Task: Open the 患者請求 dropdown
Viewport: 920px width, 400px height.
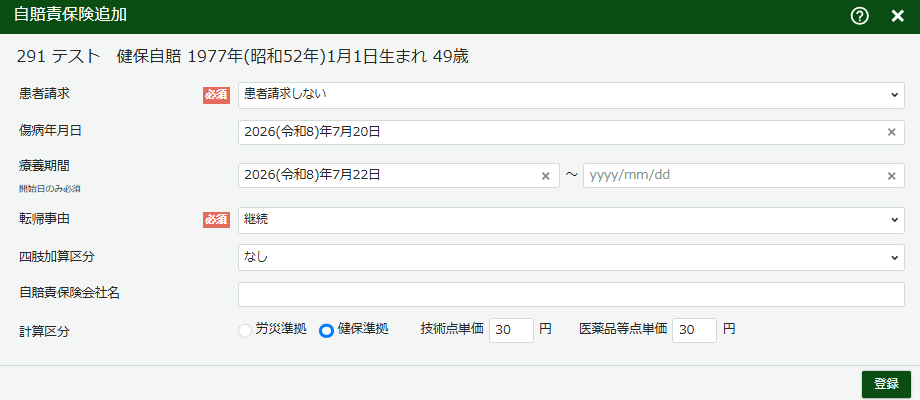Action: [x=571, y=95]
